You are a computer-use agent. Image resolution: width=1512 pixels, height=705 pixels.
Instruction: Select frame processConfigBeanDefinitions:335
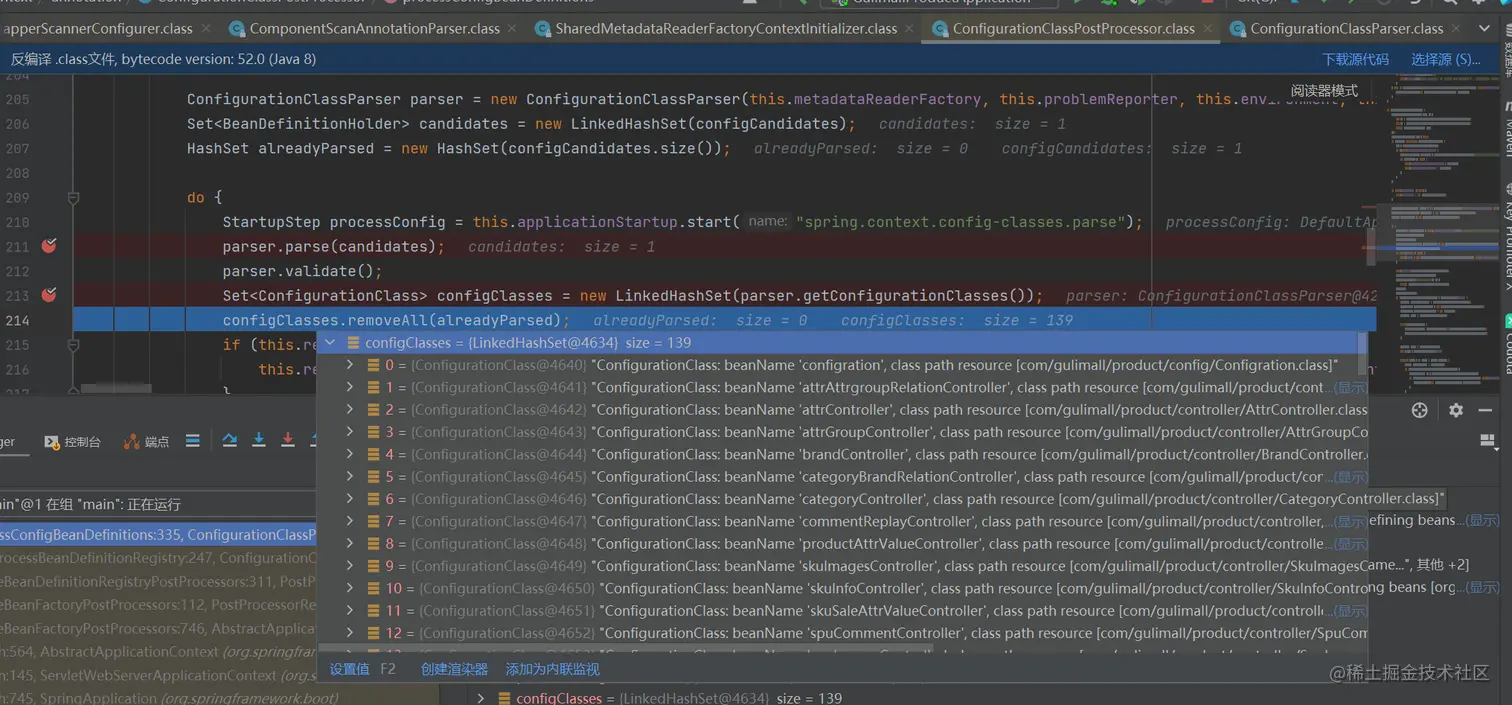(x=158, y=535)
